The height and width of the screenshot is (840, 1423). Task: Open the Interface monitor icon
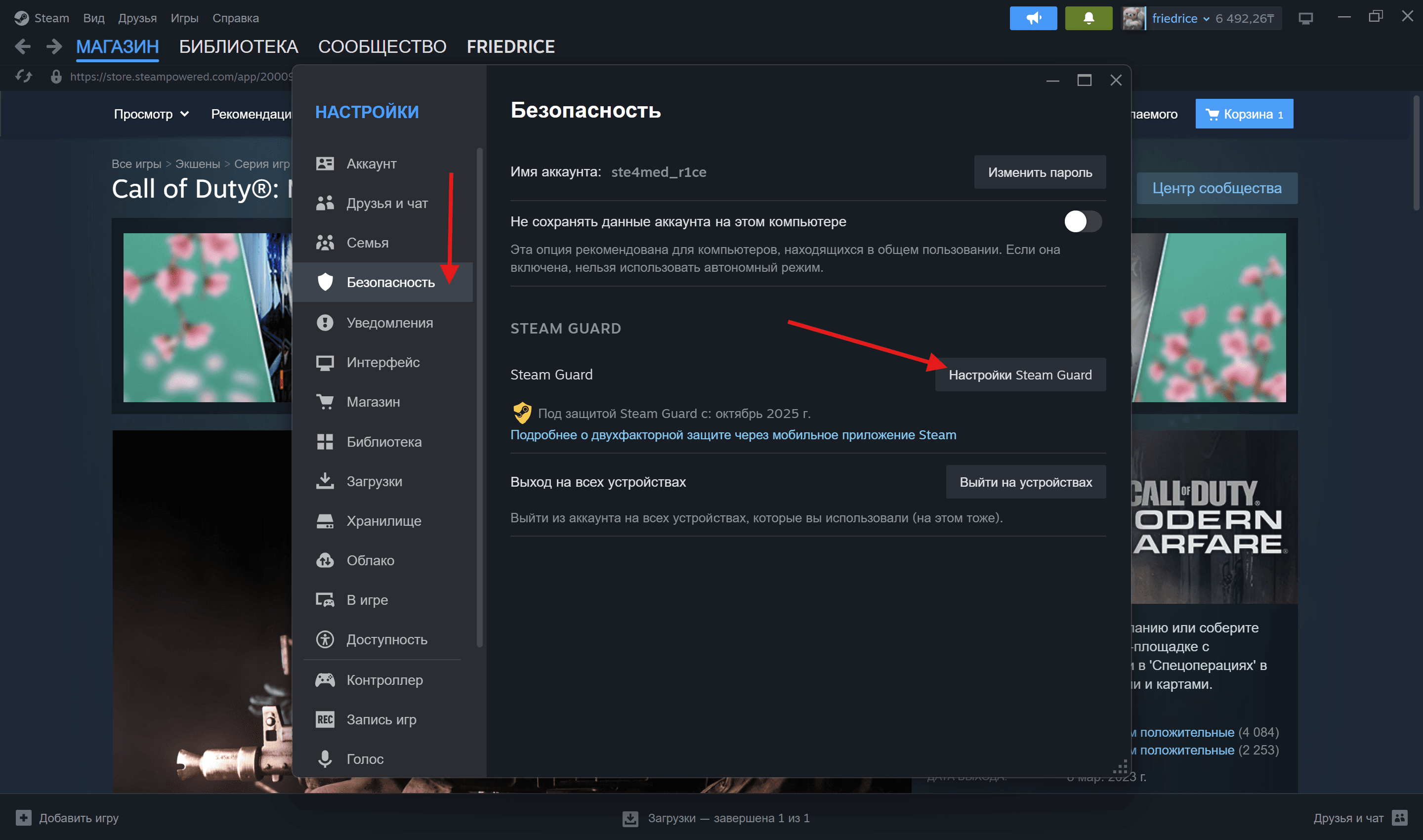[325, 363]
